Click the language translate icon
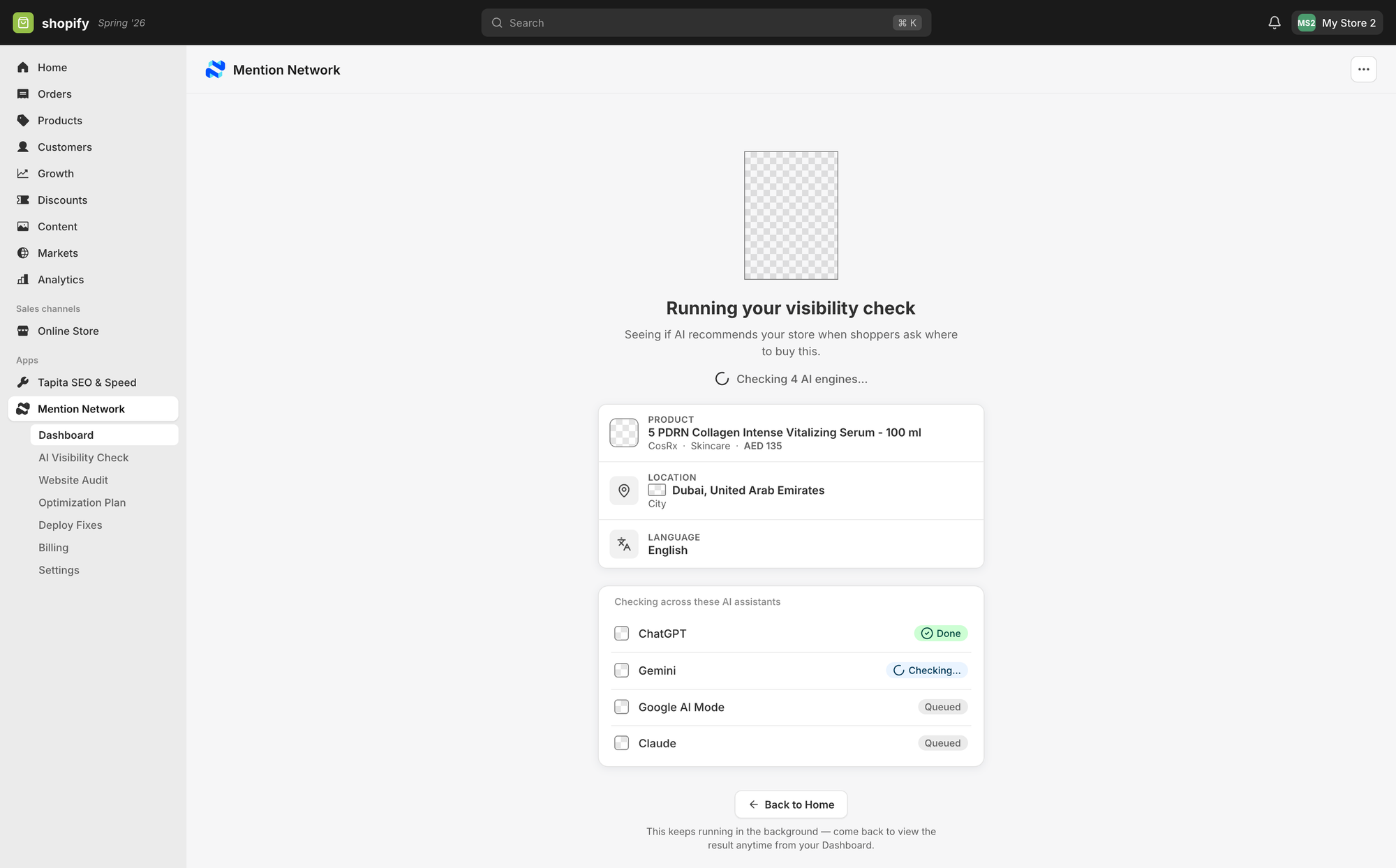Screen dimensions: 1396x868 click(624, 544)
